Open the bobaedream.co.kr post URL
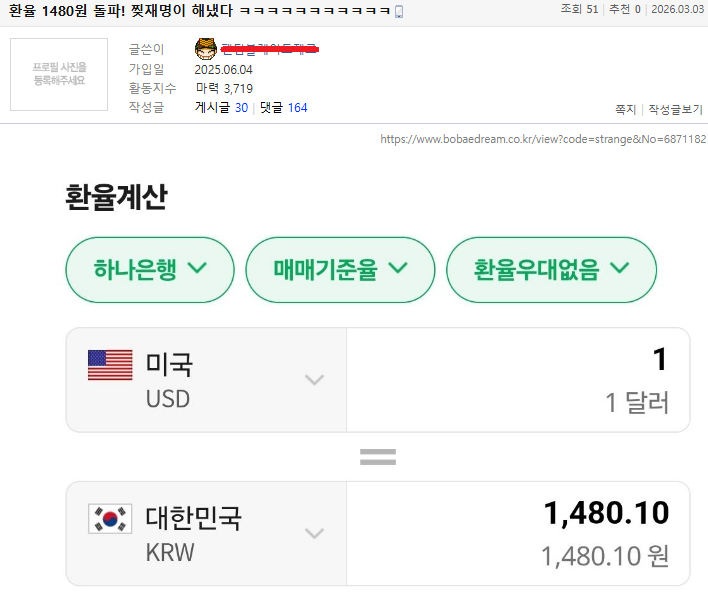This screenshot has width=708, height=600. [x=543, y=139]
